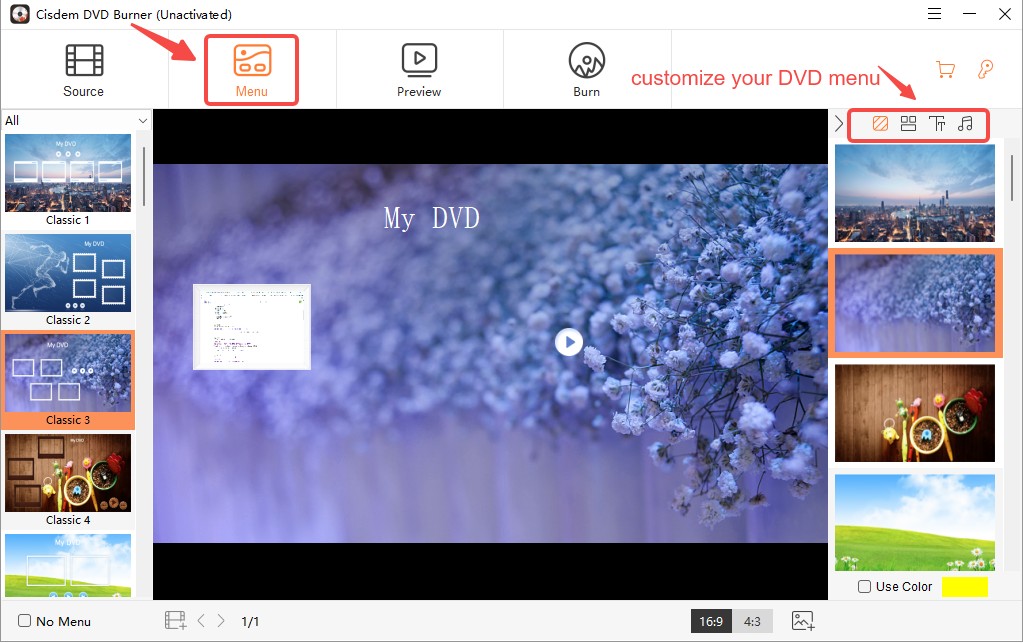The width and height of the screenshot is (1023, 643).
Task: Open the frame layout customization icon
Action: point(908,124)
